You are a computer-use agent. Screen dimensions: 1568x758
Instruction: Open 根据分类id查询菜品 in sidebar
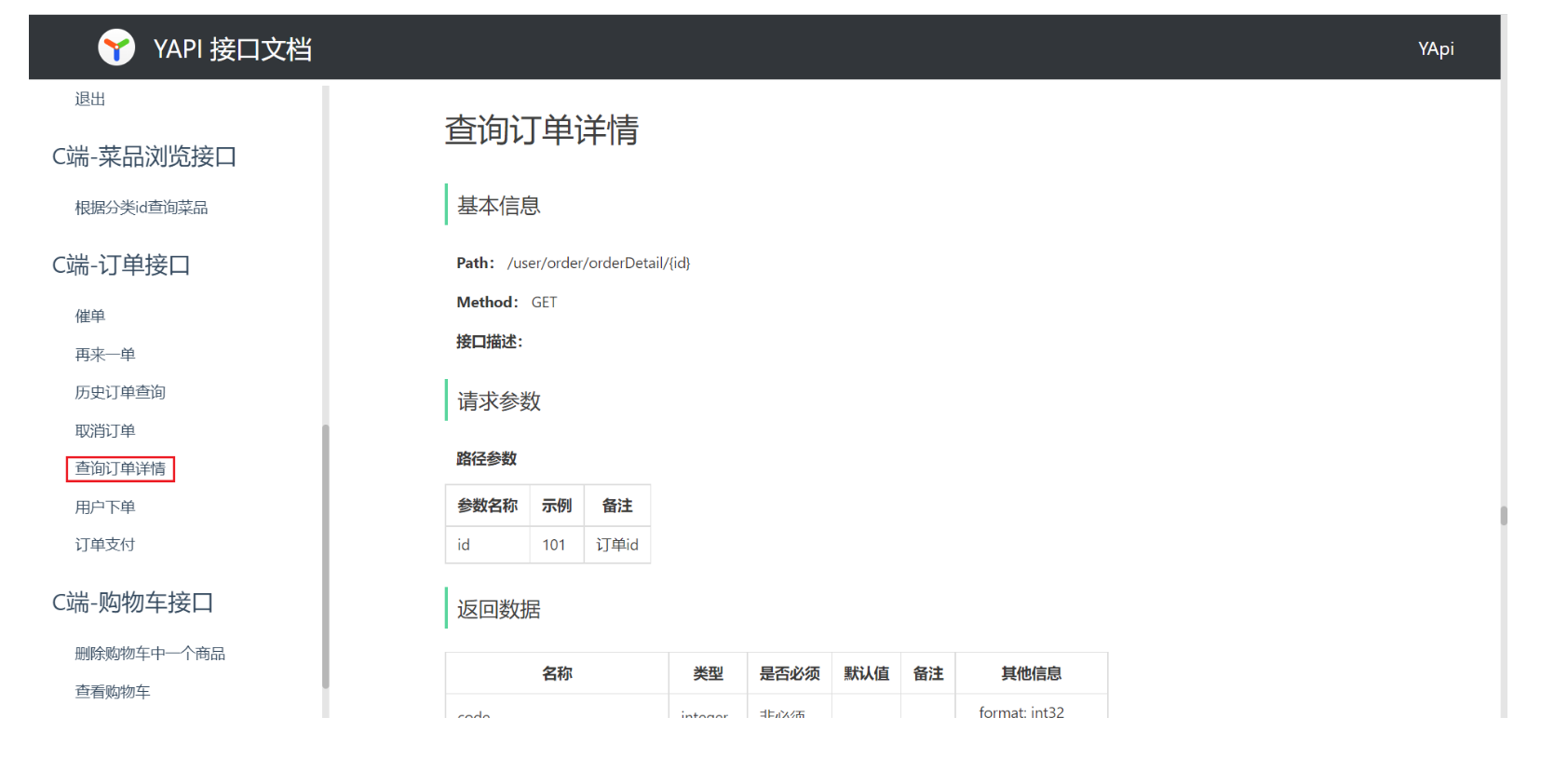142,208
